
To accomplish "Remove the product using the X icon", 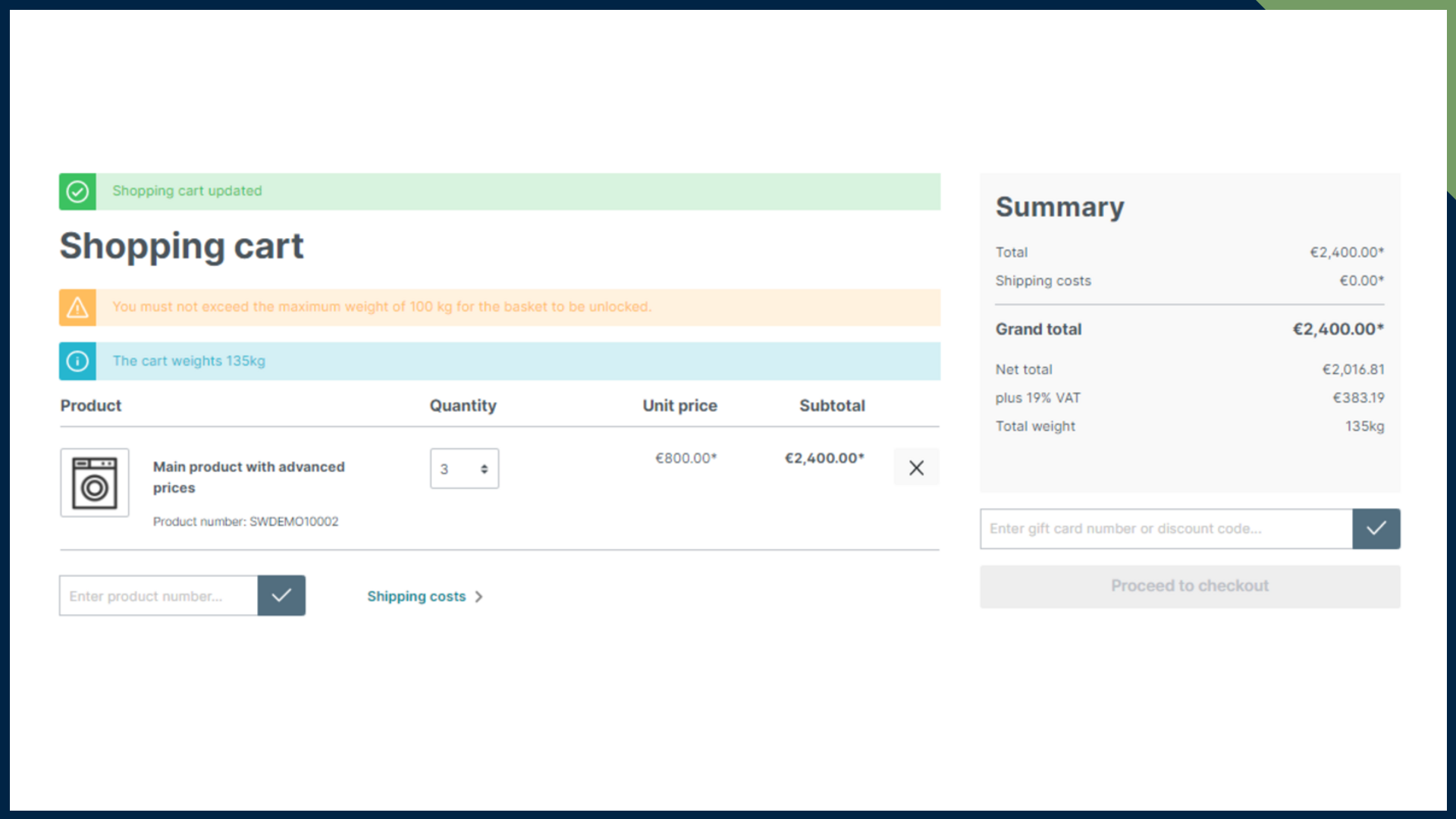I will [916, 467].
